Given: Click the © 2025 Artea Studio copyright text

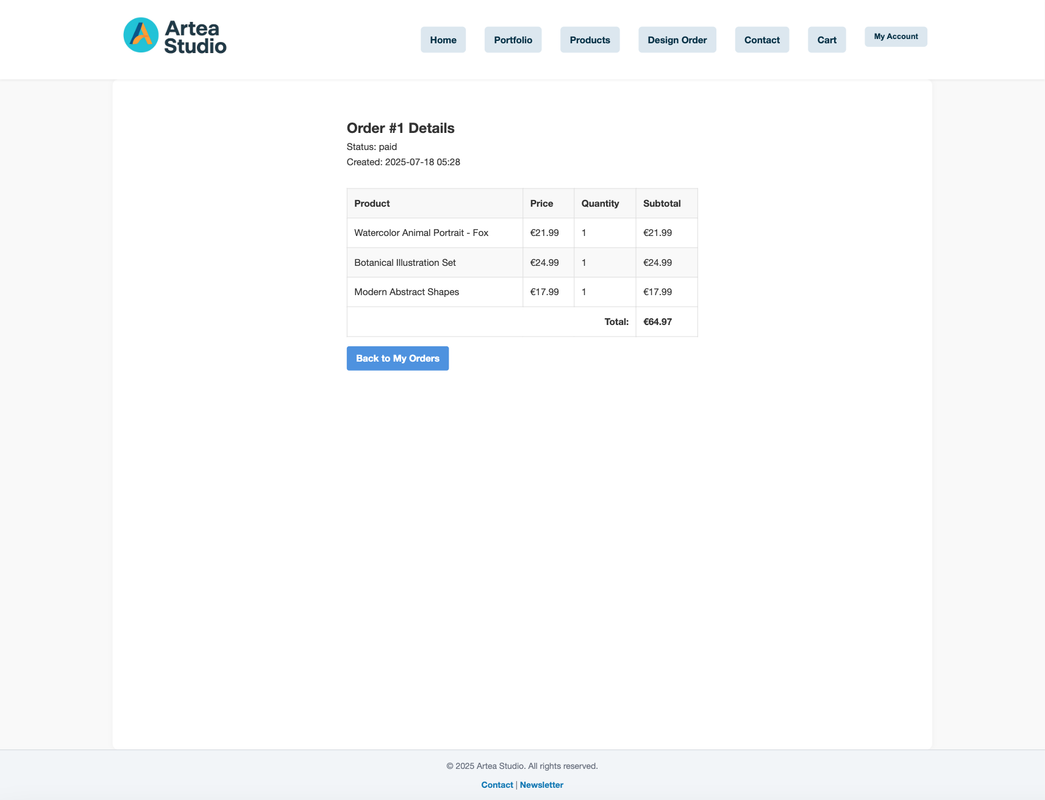Looking at the screenshot, I should 522,766.
